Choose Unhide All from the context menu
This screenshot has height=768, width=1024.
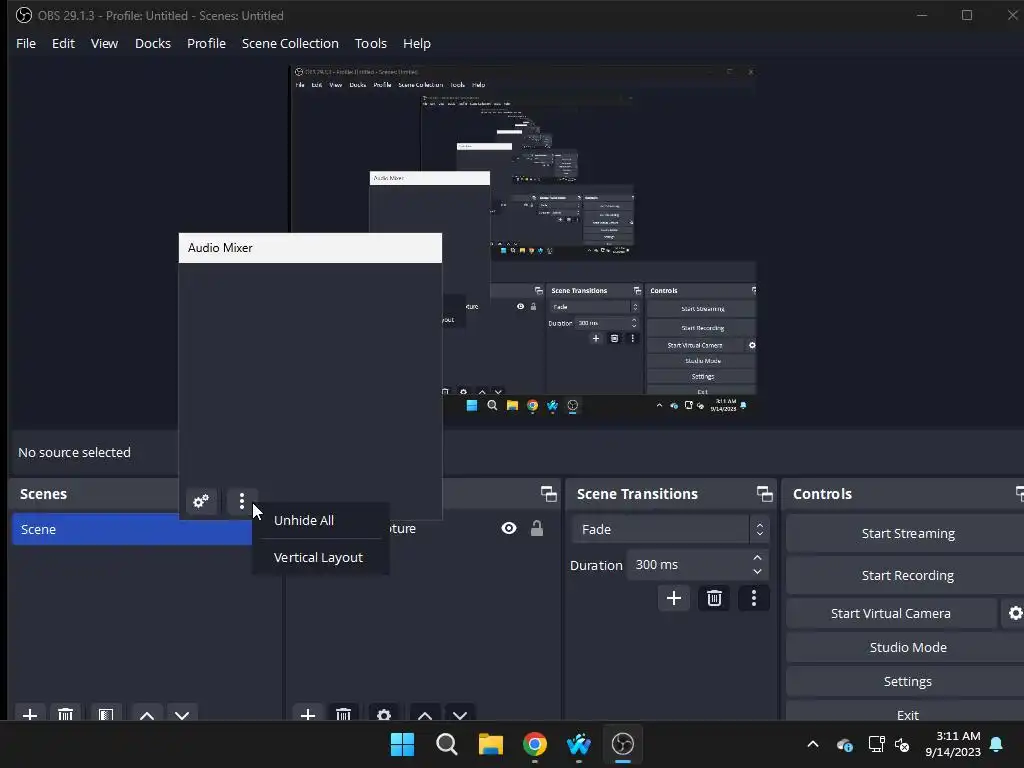(304, 520)
